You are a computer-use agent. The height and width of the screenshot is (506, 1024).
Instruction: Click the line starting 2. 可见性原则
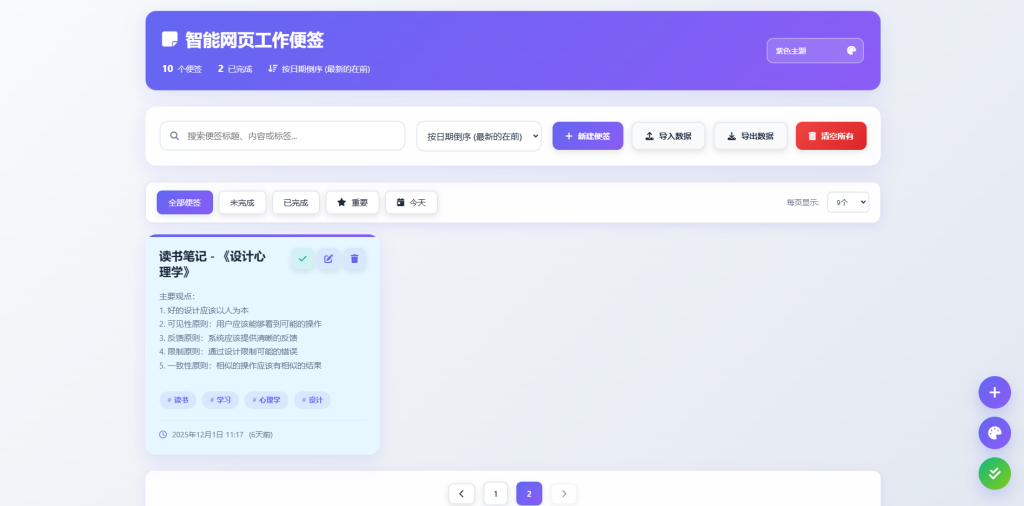(240, 324)
